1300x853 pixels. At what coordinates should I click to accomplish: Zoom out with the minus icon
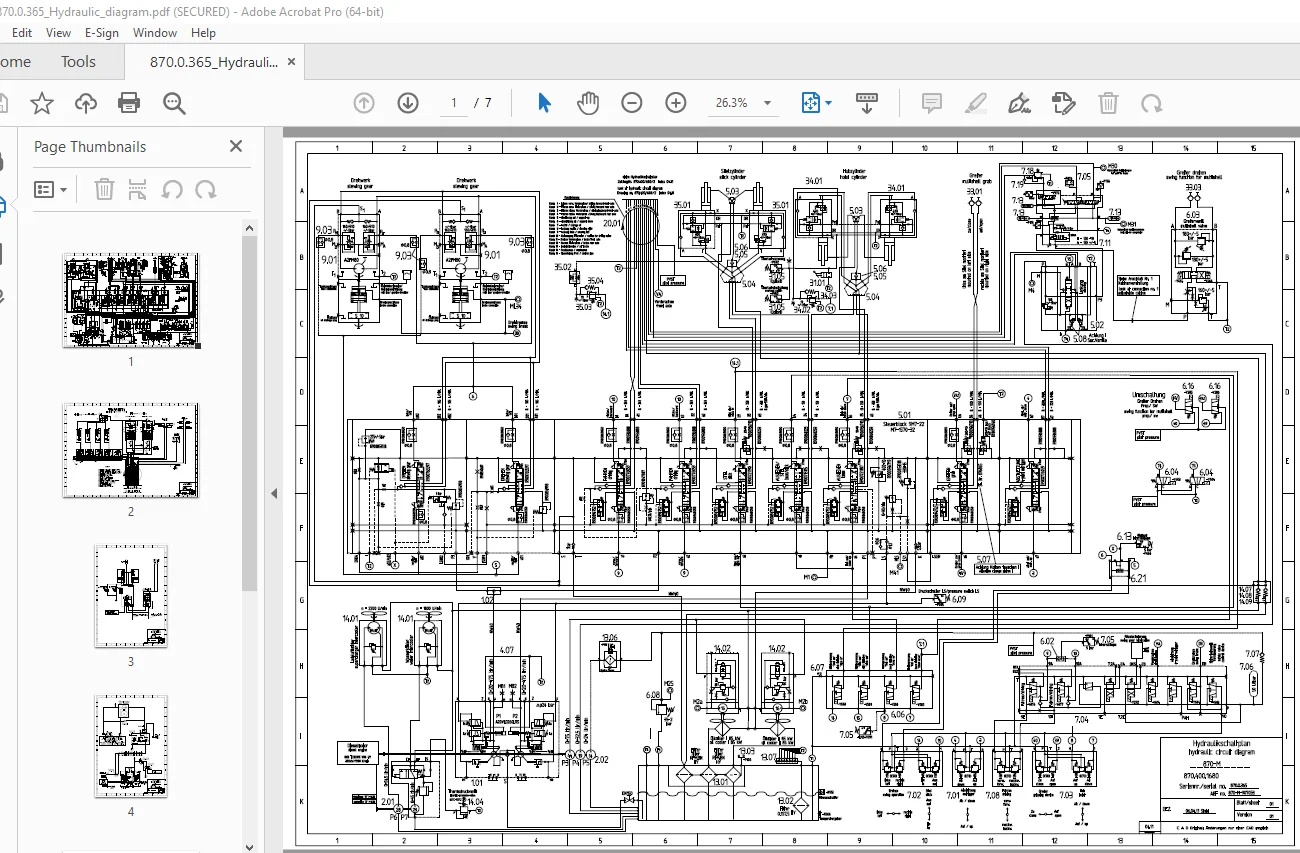pos(631,102)
